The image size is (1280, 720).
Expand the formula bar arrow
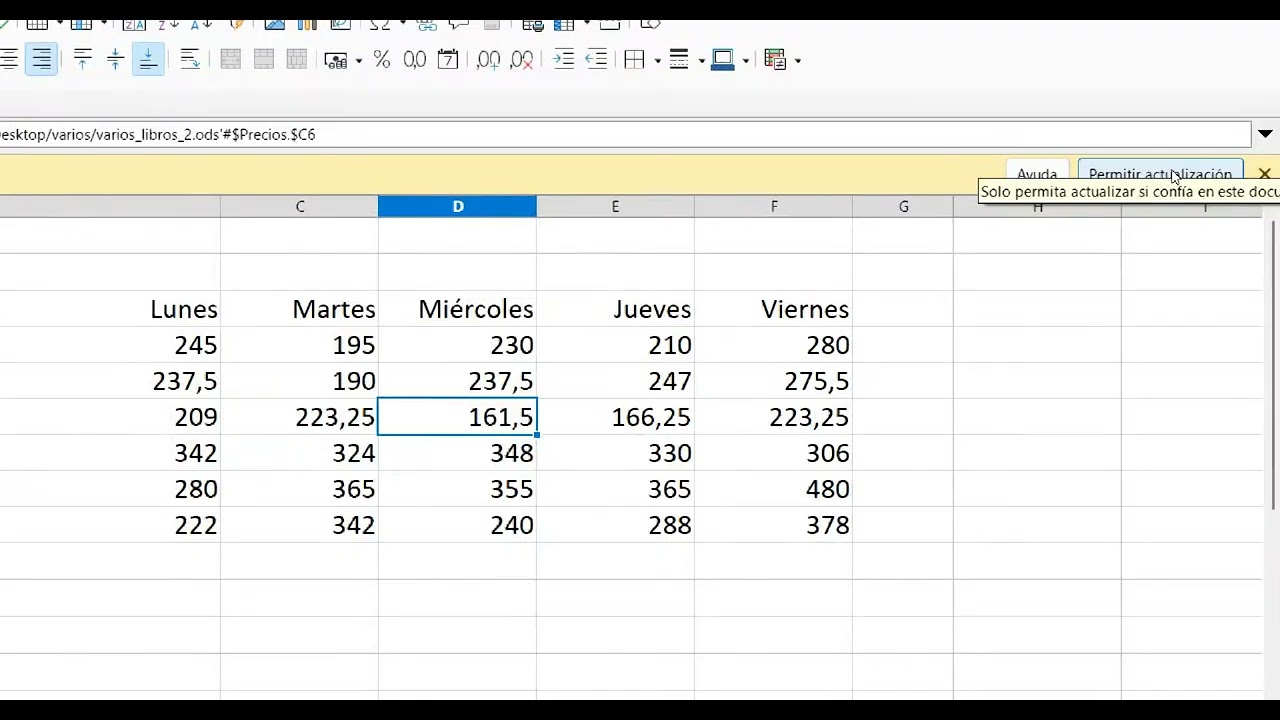coord(1265,134)
